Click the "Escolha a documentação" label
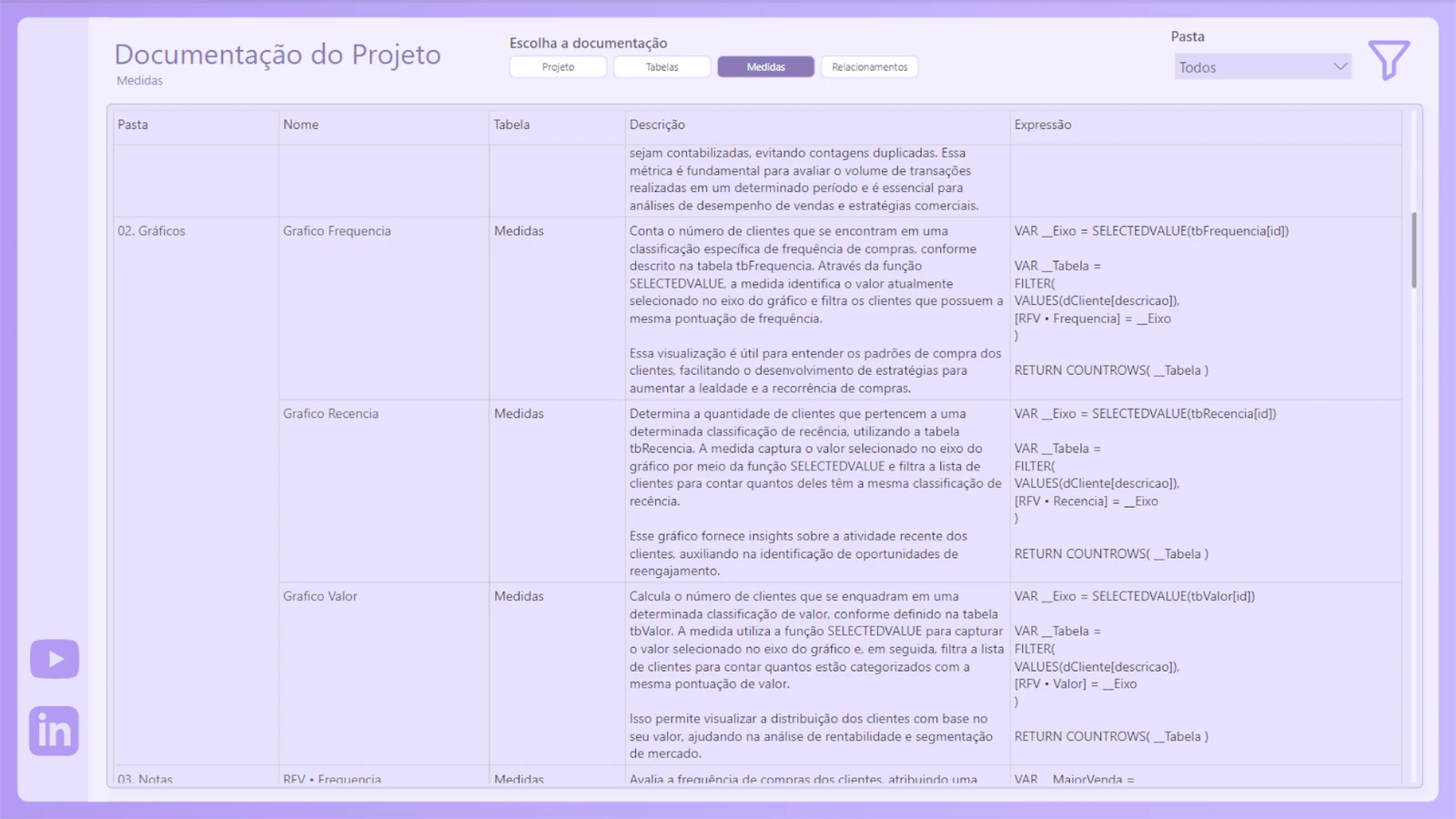The image size is (1456, 819). click(588, 43)
